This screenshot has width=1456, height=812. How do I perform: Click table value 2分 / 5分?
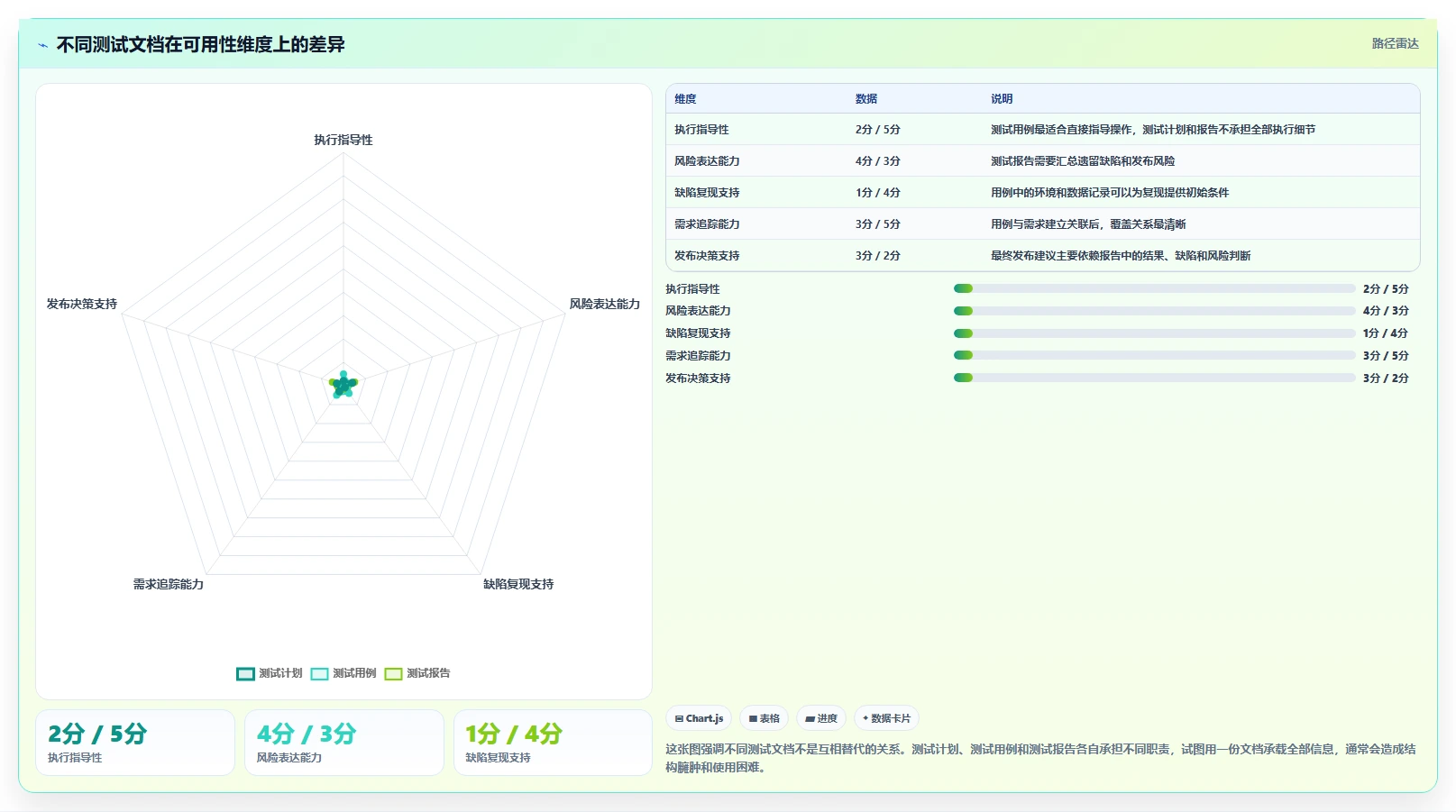coord(878,130)
